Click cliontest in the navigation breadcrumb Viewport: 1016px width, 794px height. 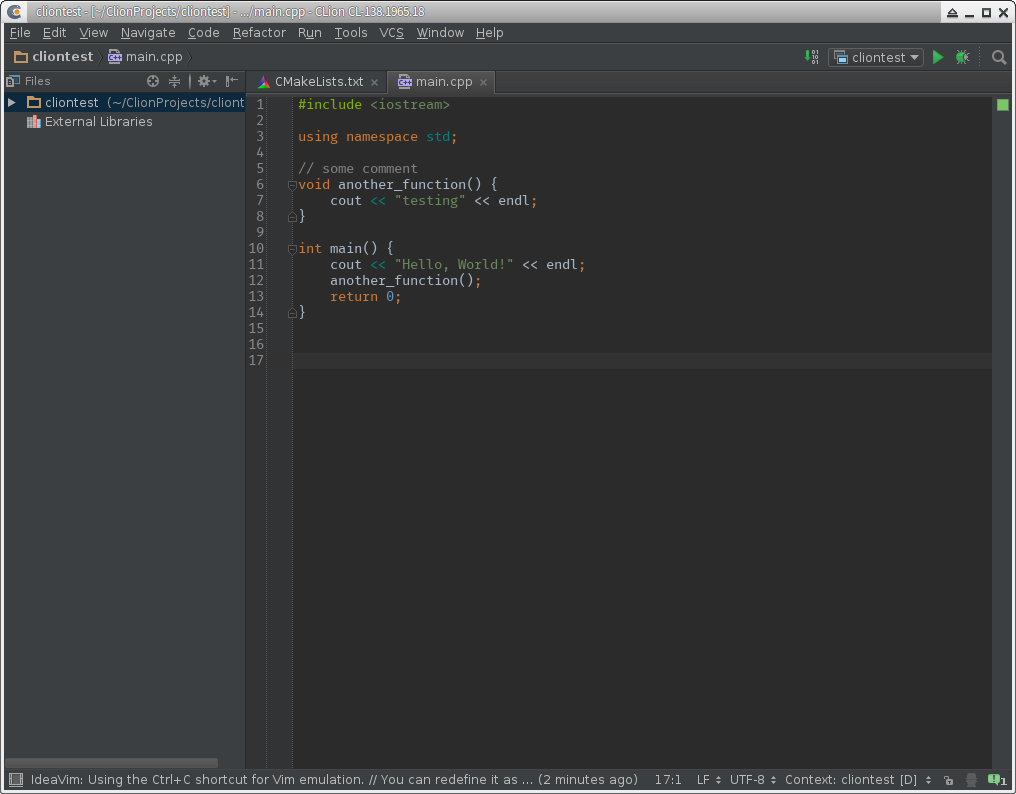point(63,57)
